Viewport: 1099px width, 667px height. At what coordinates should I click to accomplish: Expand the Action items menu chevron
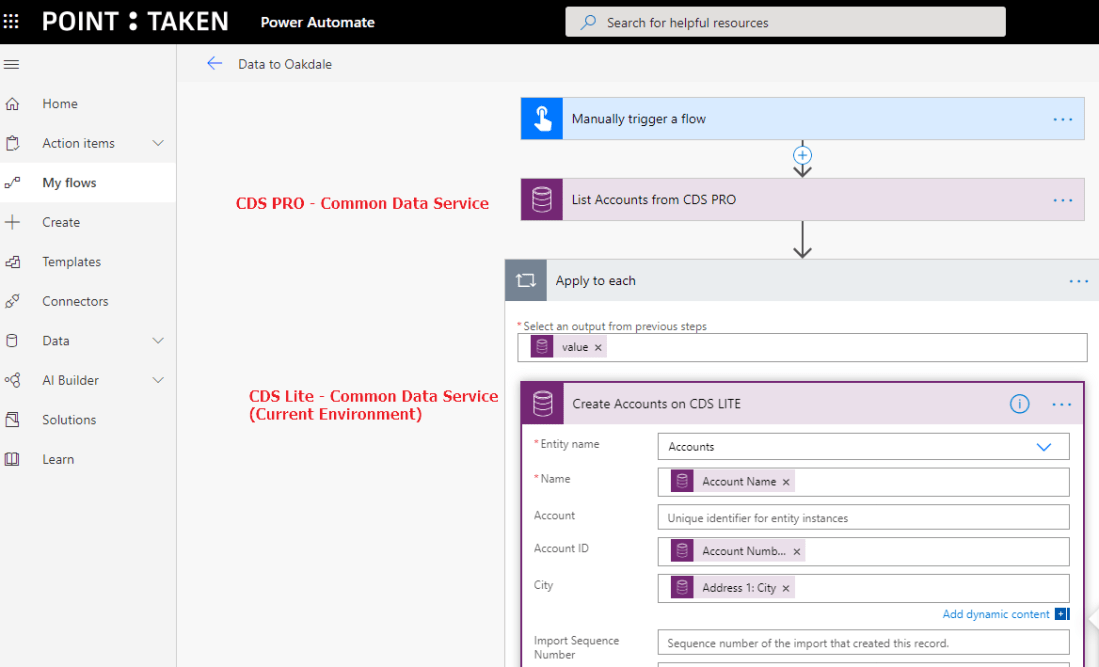point(157,143)
